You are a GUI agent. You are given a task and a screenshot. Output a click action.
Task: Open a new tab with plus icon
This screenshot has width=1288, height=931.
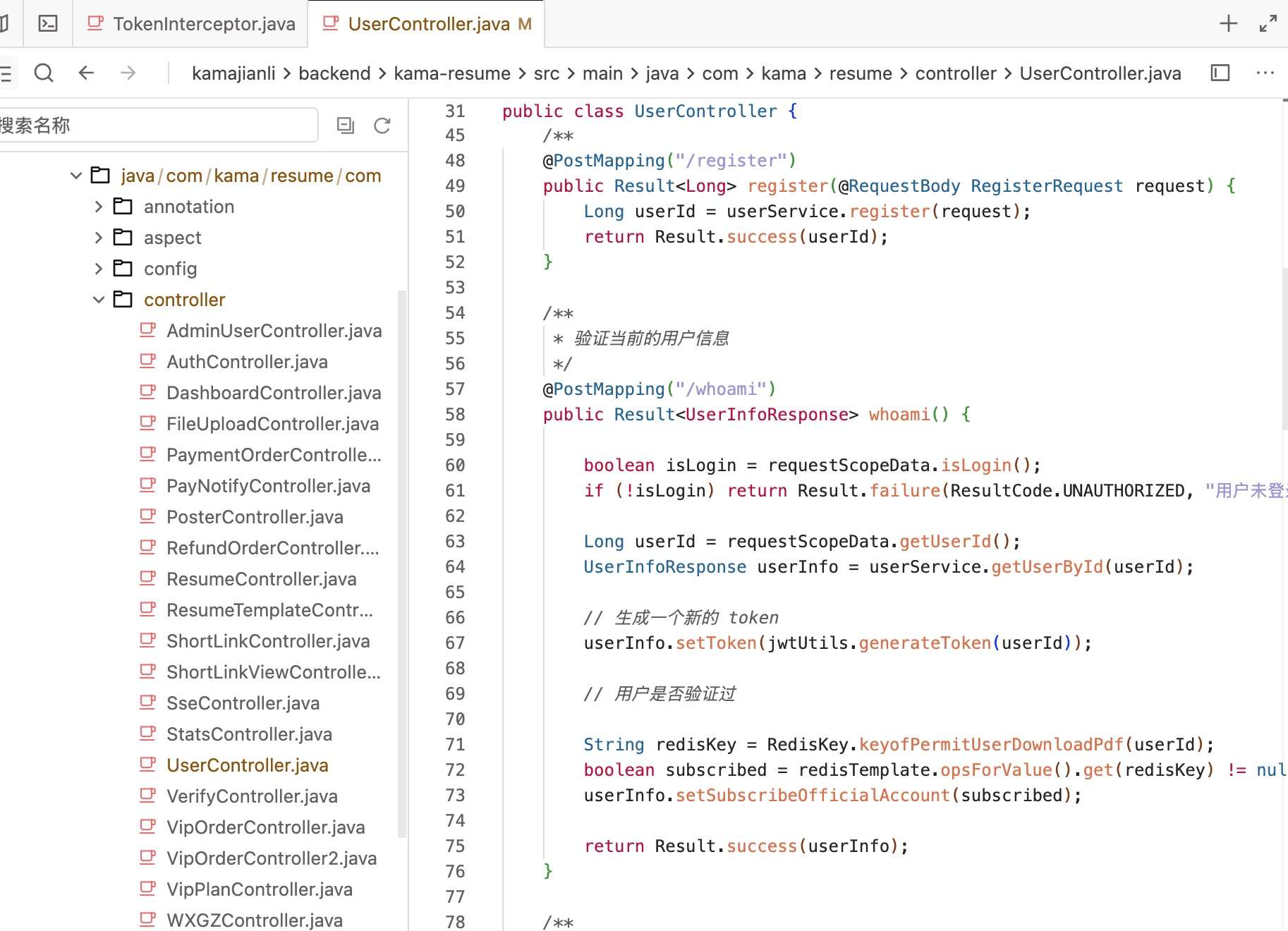[1229, 24]
